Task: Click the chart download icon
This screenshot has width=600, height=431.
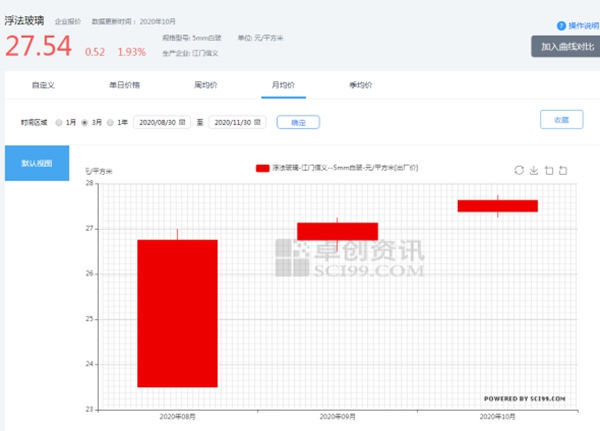Action: (534, 170)
